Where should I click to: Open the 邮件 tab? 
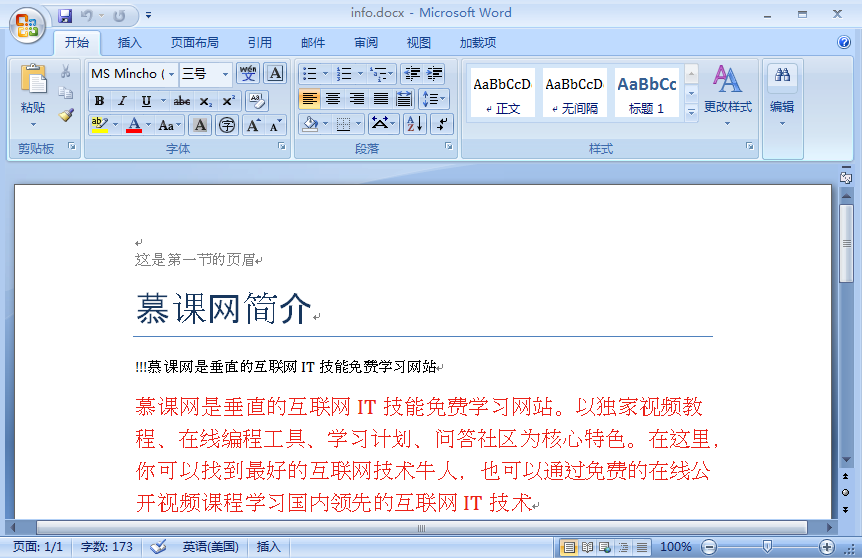(x=313, y=42)
